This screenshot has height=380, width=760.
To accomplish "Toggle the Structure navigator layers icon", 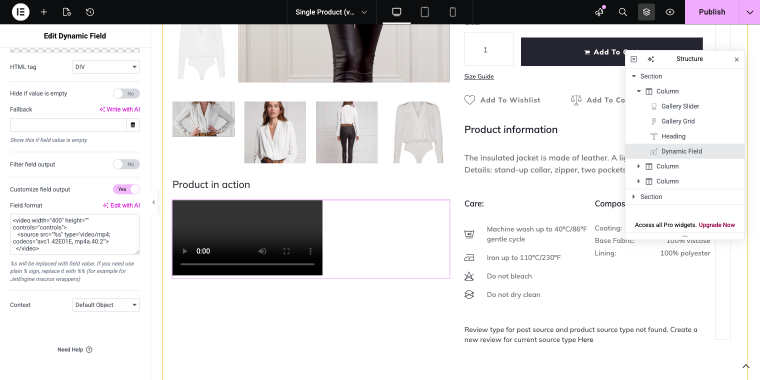I will point(646,12).
